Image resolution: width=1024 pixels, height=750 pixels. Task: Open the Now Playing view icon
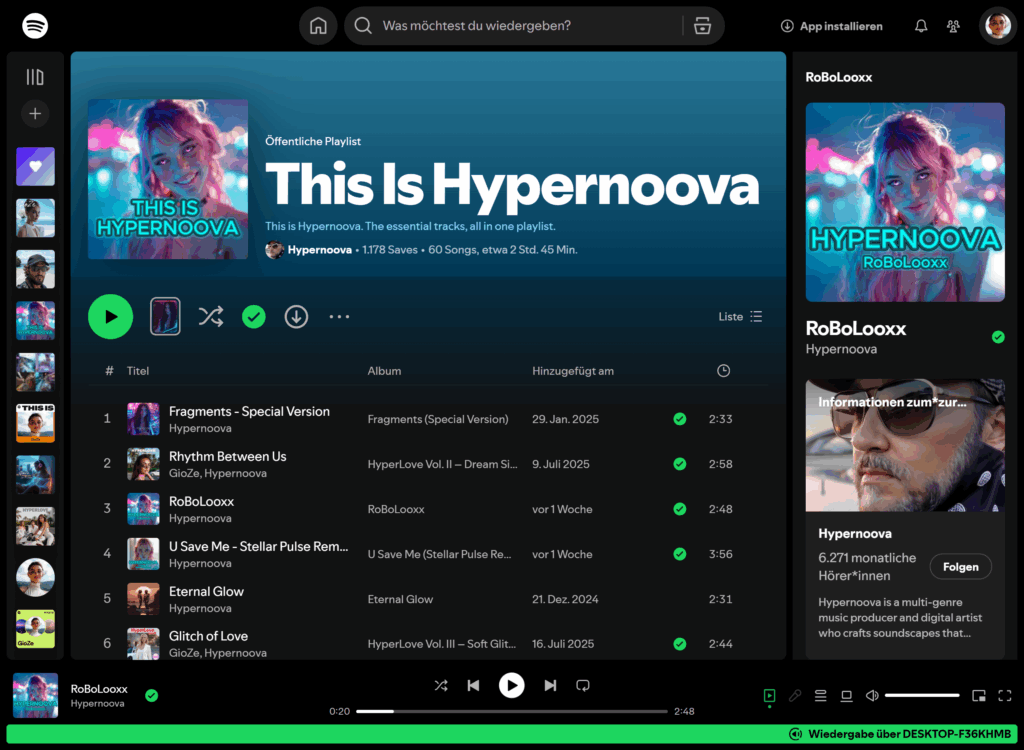pos(769,696)
